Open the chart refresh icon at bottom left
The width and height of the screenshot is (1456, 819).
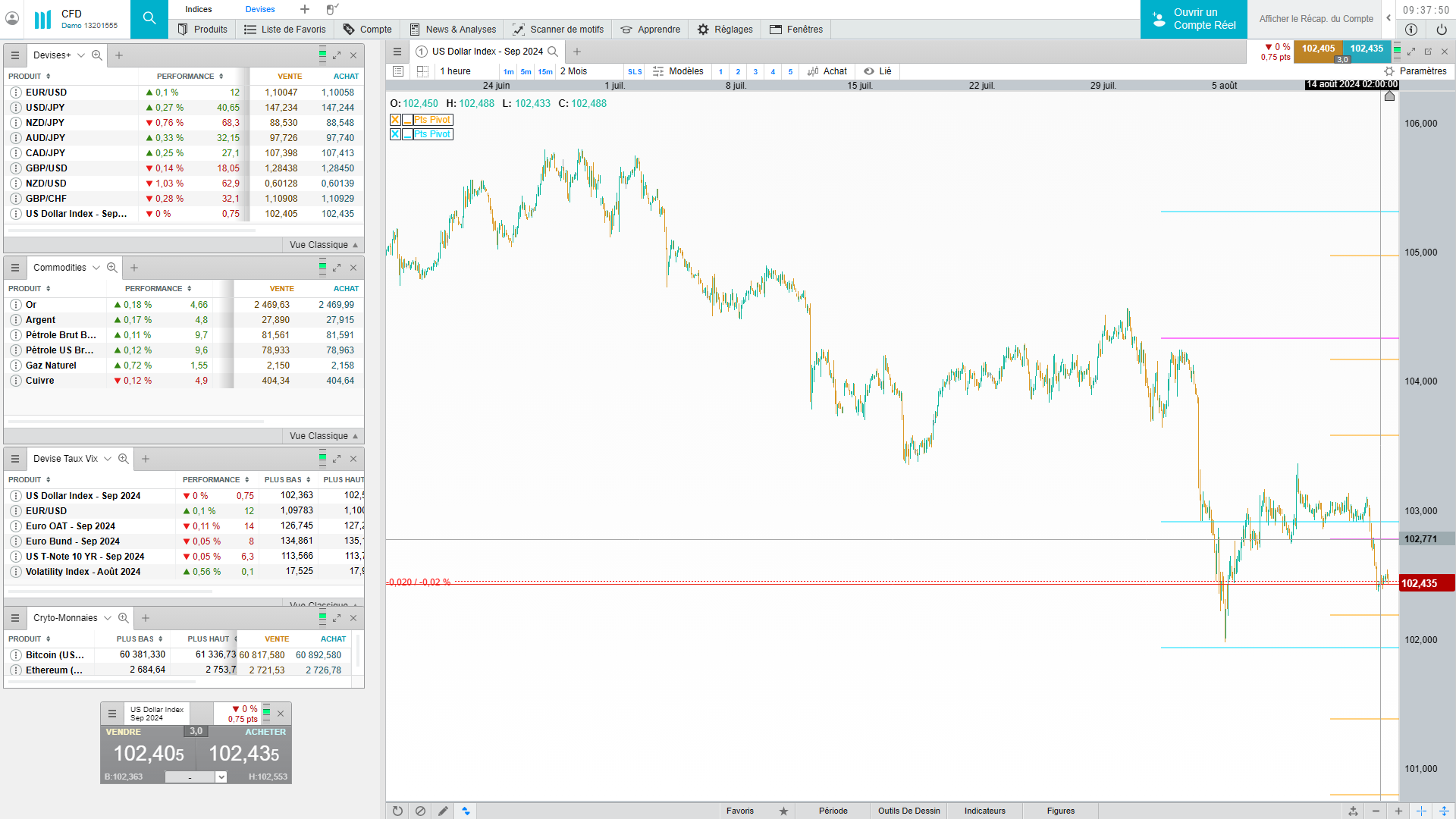click(x=397, y=811)
